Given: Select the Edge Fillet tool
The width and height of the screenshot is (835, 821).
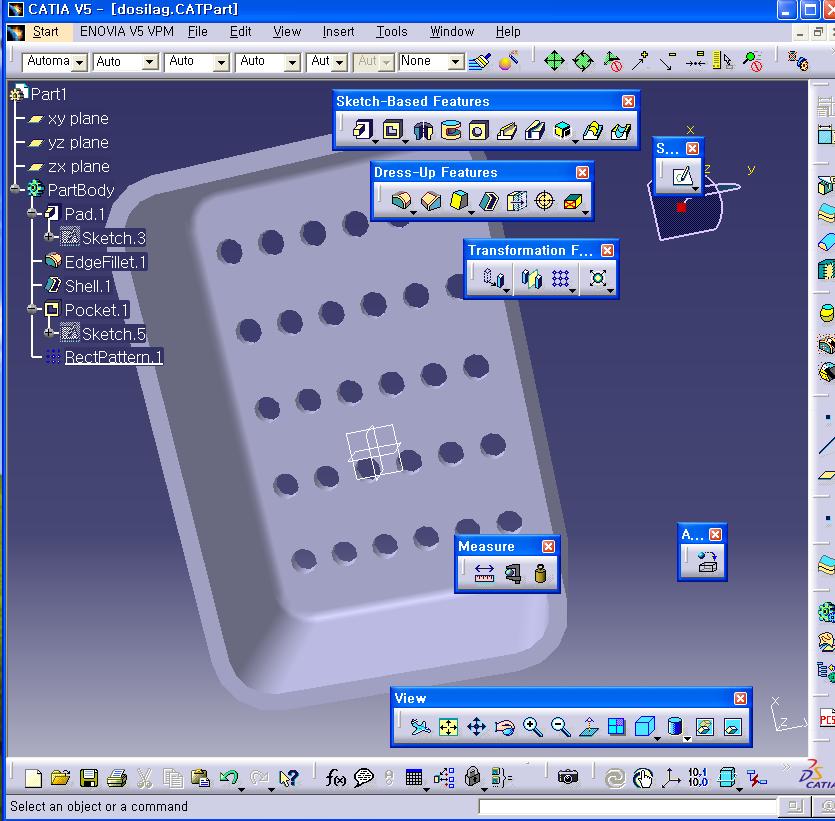Looking at the screenshot, I should point(402,201).
